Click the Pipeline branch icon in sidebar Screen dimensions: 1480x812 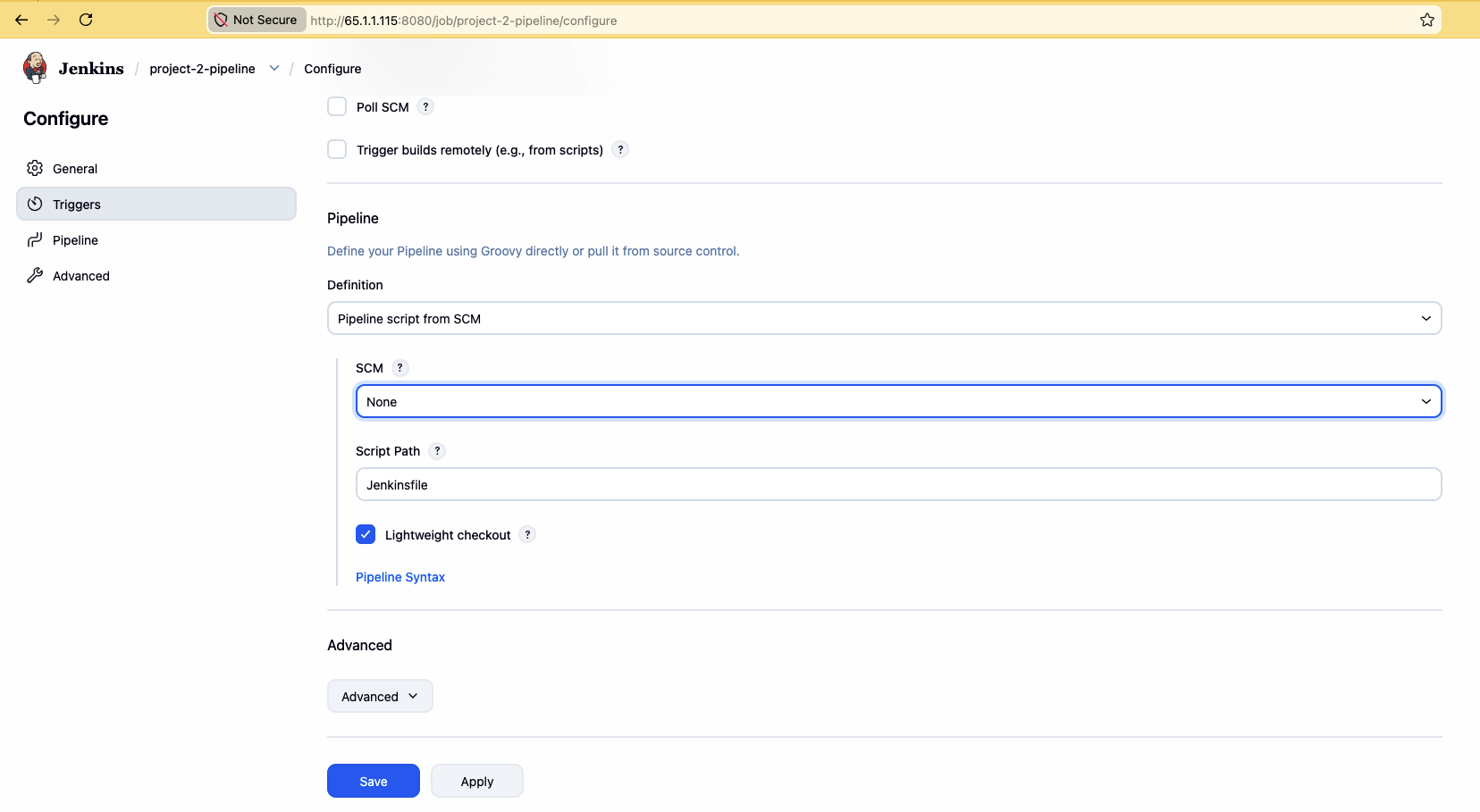point(35,239)
